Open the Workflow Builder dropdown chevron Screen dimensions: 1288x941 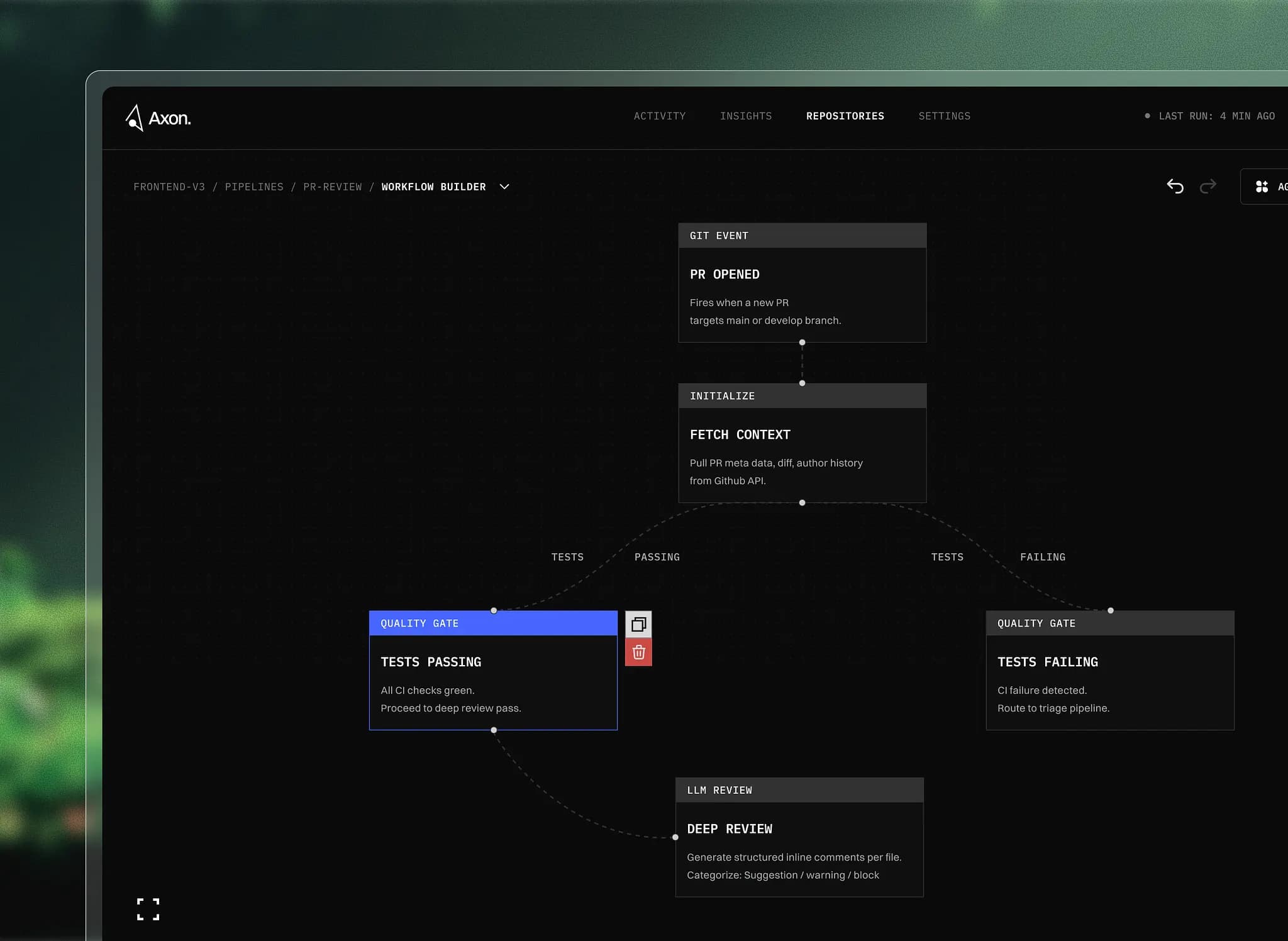coord(504,187)
